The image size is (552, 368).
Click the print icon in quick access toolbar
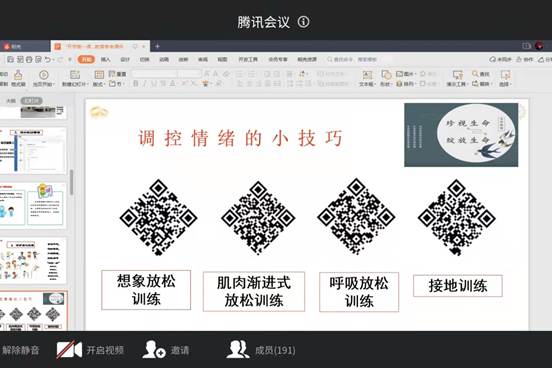(29, 59)
